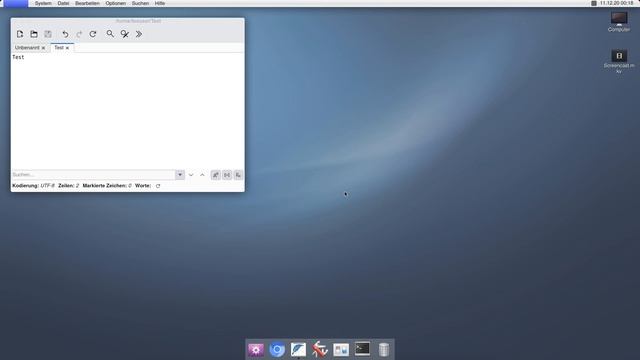Image resolution: width=640 pixels, height=360 pixels.
Task: Click inside the text editing area
Action: click(x=127, y=111)
